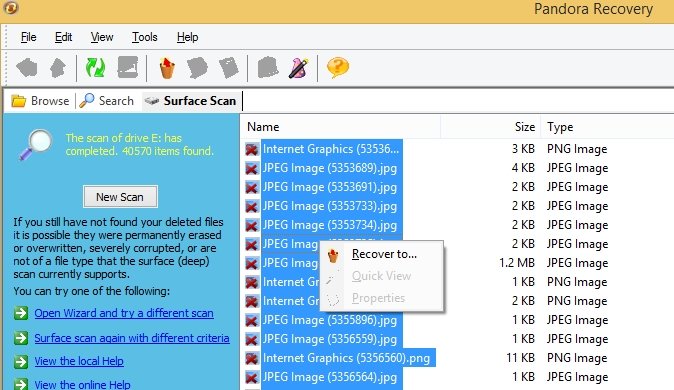Screen dimensions: 674x390
Task: Click the yellow Help question mark icon
Action: (x=338, y=68)
